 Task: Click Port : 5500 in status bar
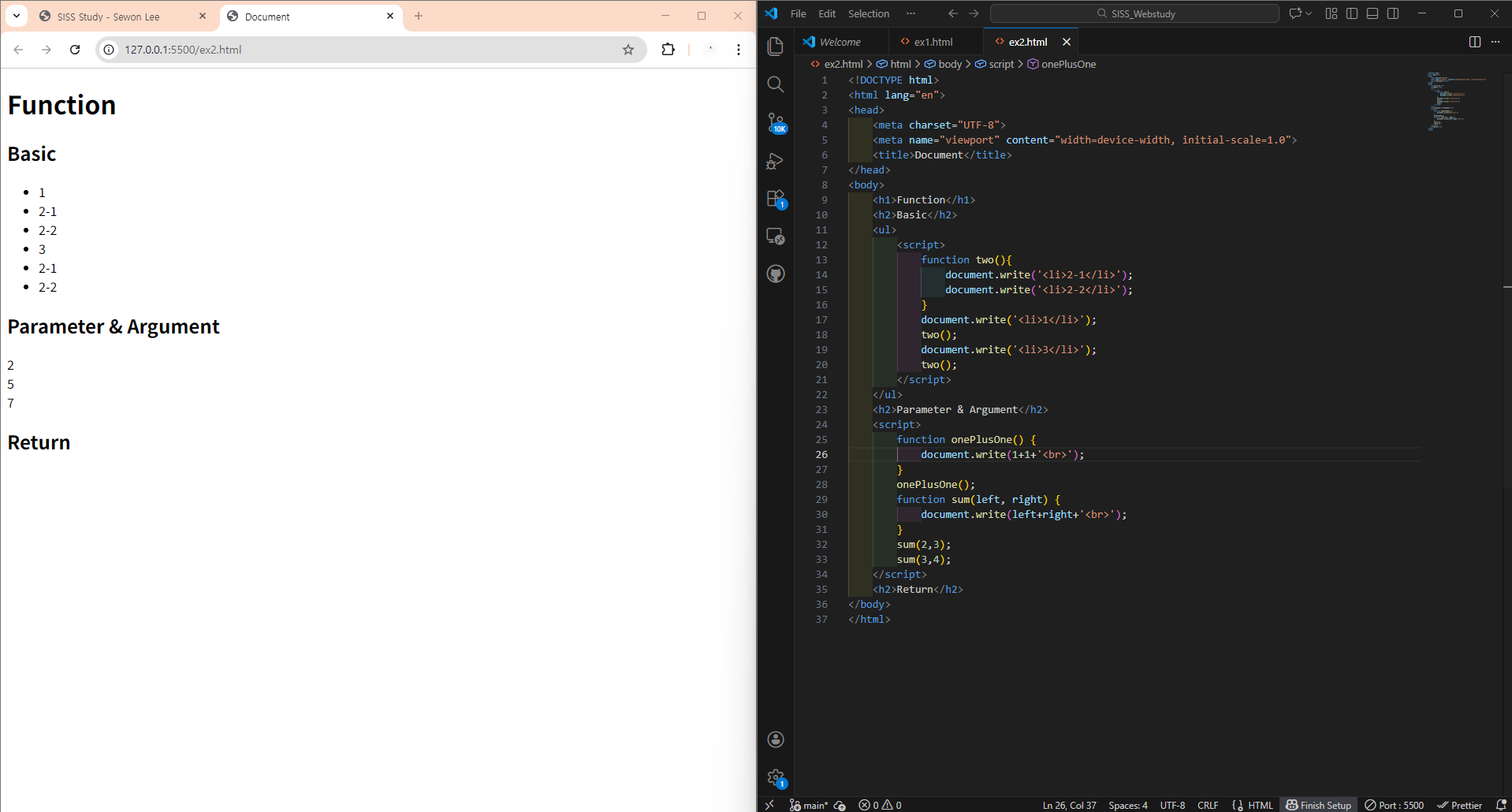[1395, 805]
